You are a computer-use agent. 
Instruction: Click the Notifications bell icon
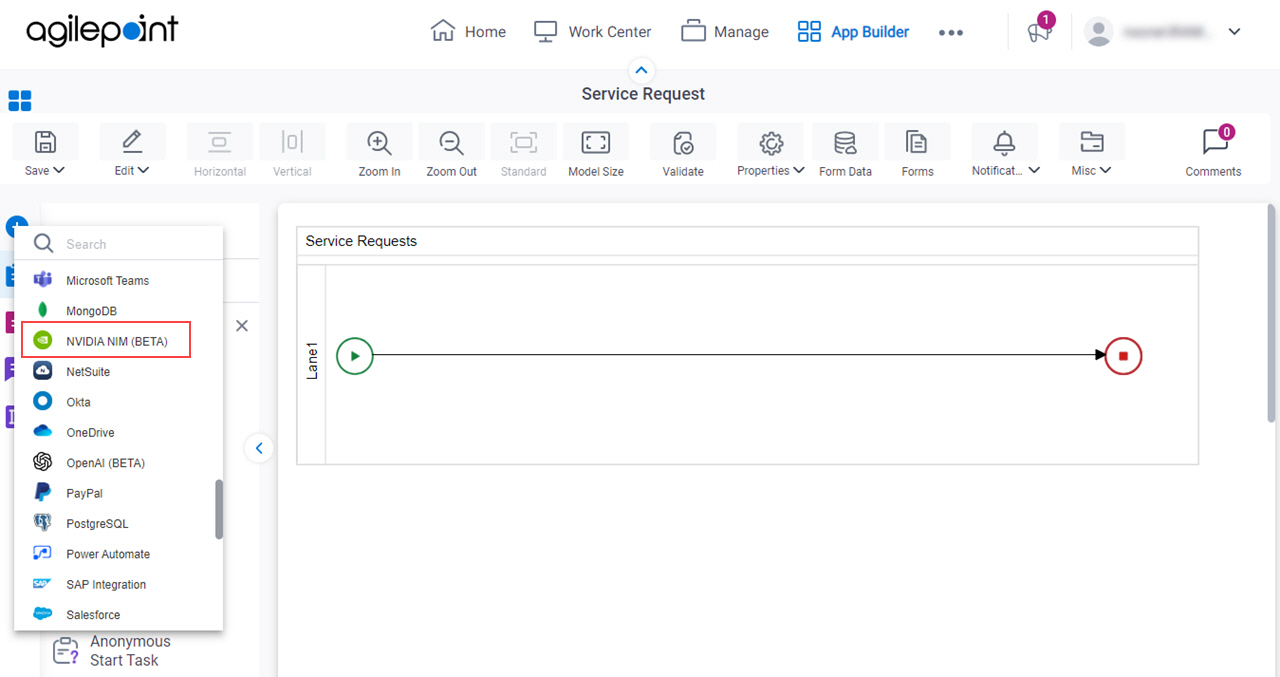[x=1005, y=142]
